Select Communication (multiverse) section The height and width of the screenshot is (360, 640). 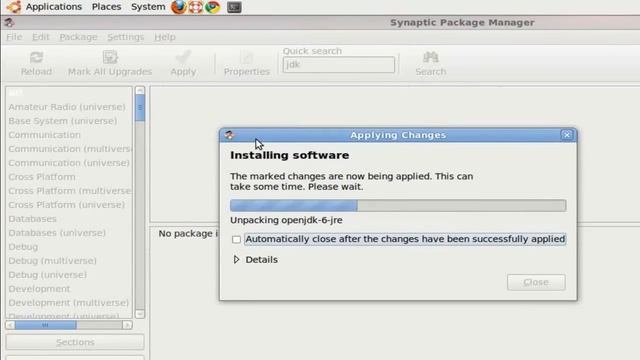pyautogui.click(x=70, y=149)
